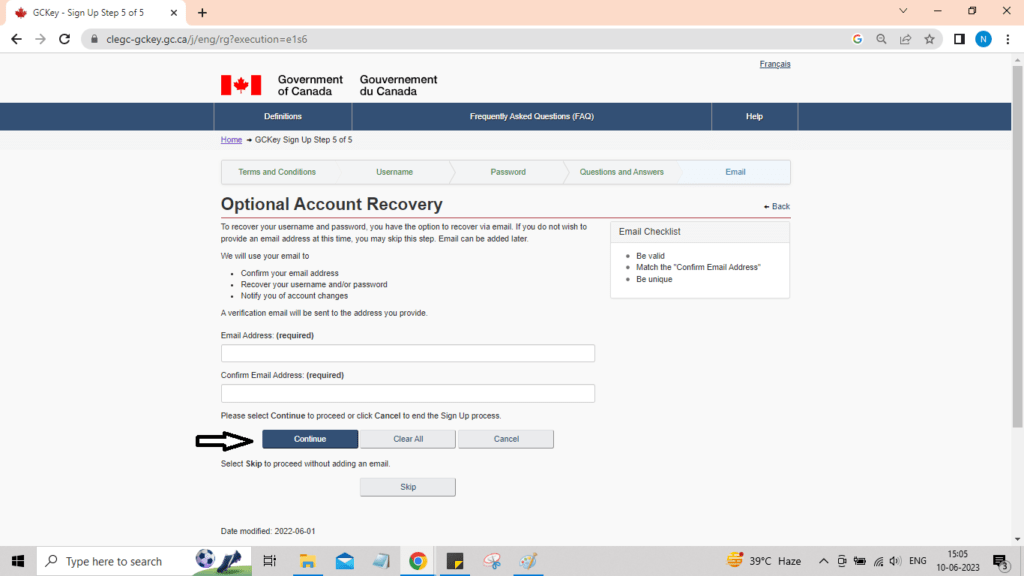Open a new browser tab
The width and height of the screenshot is (1024, 576).
pos(202,13)
